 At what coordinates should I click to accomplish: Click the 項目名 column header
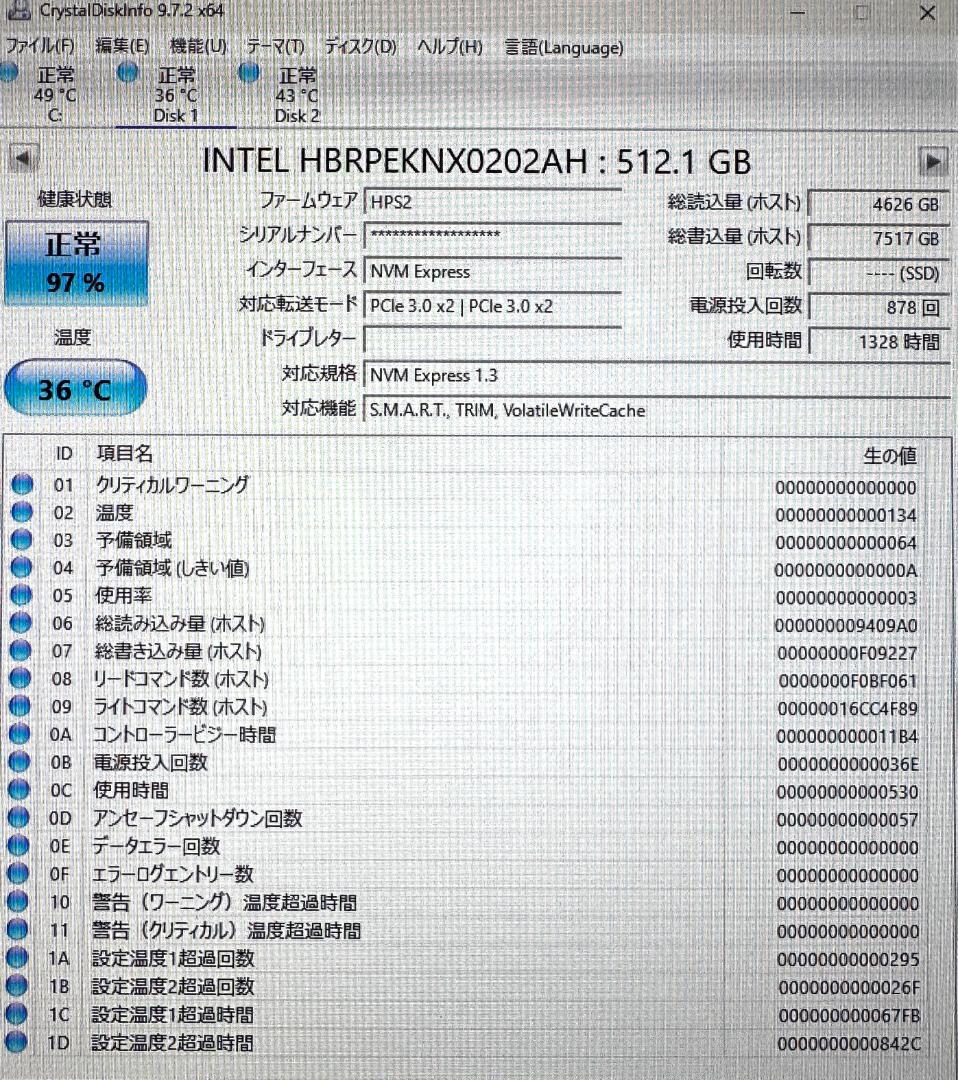click(x=125, y=453)
